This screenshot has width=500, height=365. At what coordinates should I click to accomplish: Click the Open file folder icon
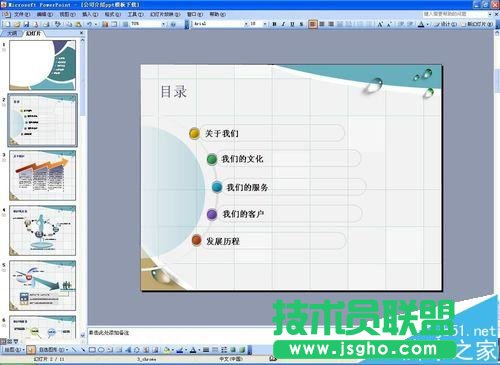[x=17, y=24]
